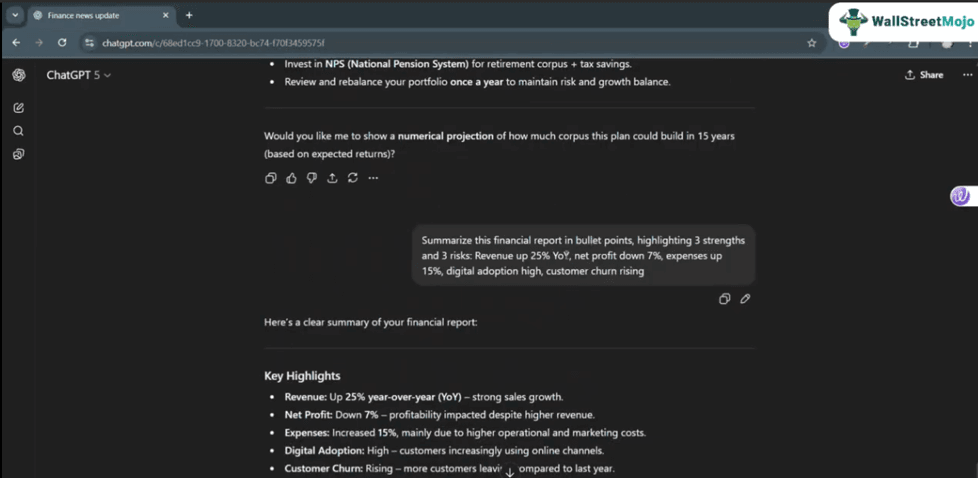
Task: Reload the current page
Action: point(62,43)
